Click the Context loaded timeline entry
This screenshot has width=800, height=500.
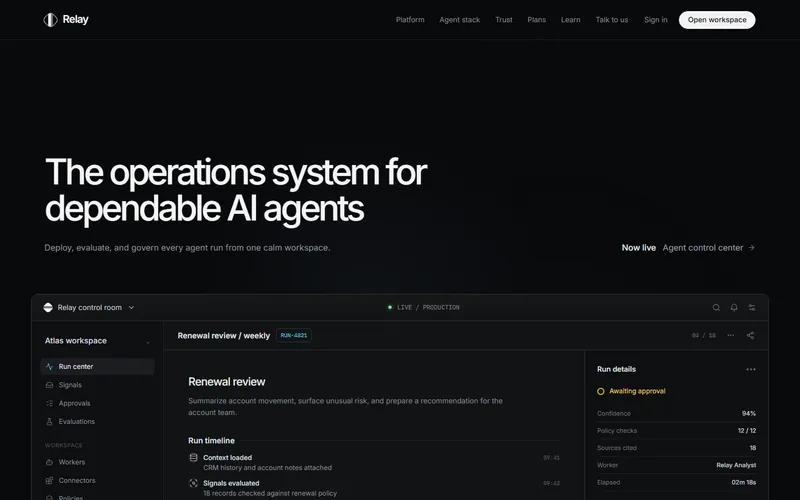[374, 463]
